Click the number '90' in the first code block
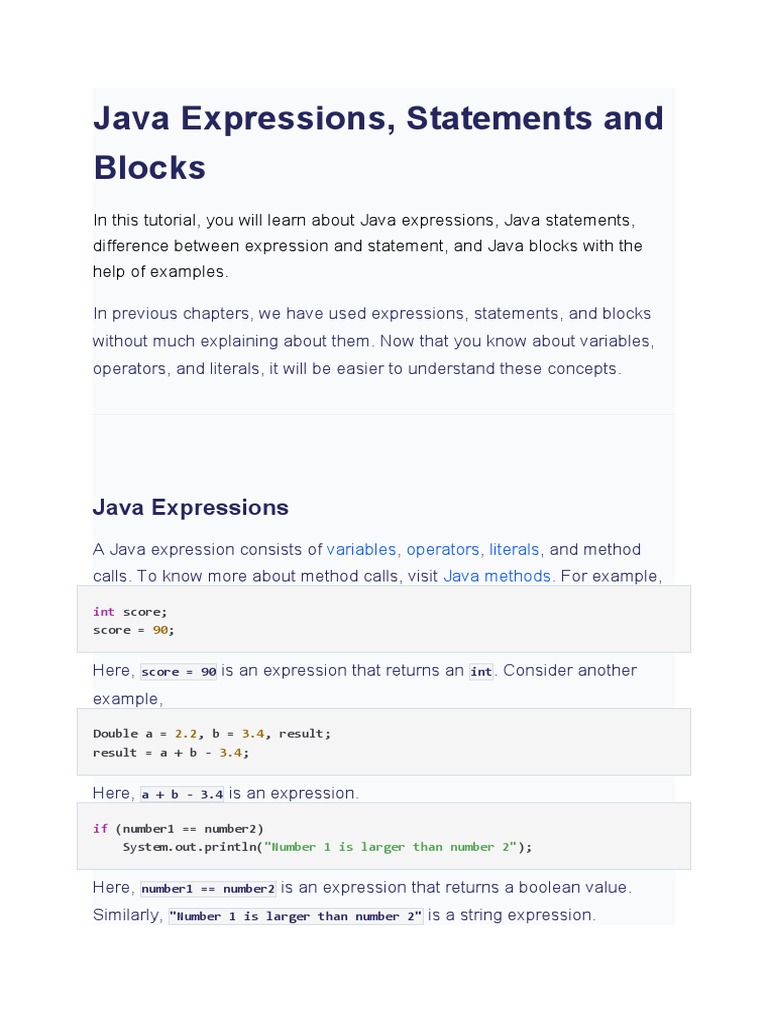This screenshot has width=768, height=1024. [160, 630]
